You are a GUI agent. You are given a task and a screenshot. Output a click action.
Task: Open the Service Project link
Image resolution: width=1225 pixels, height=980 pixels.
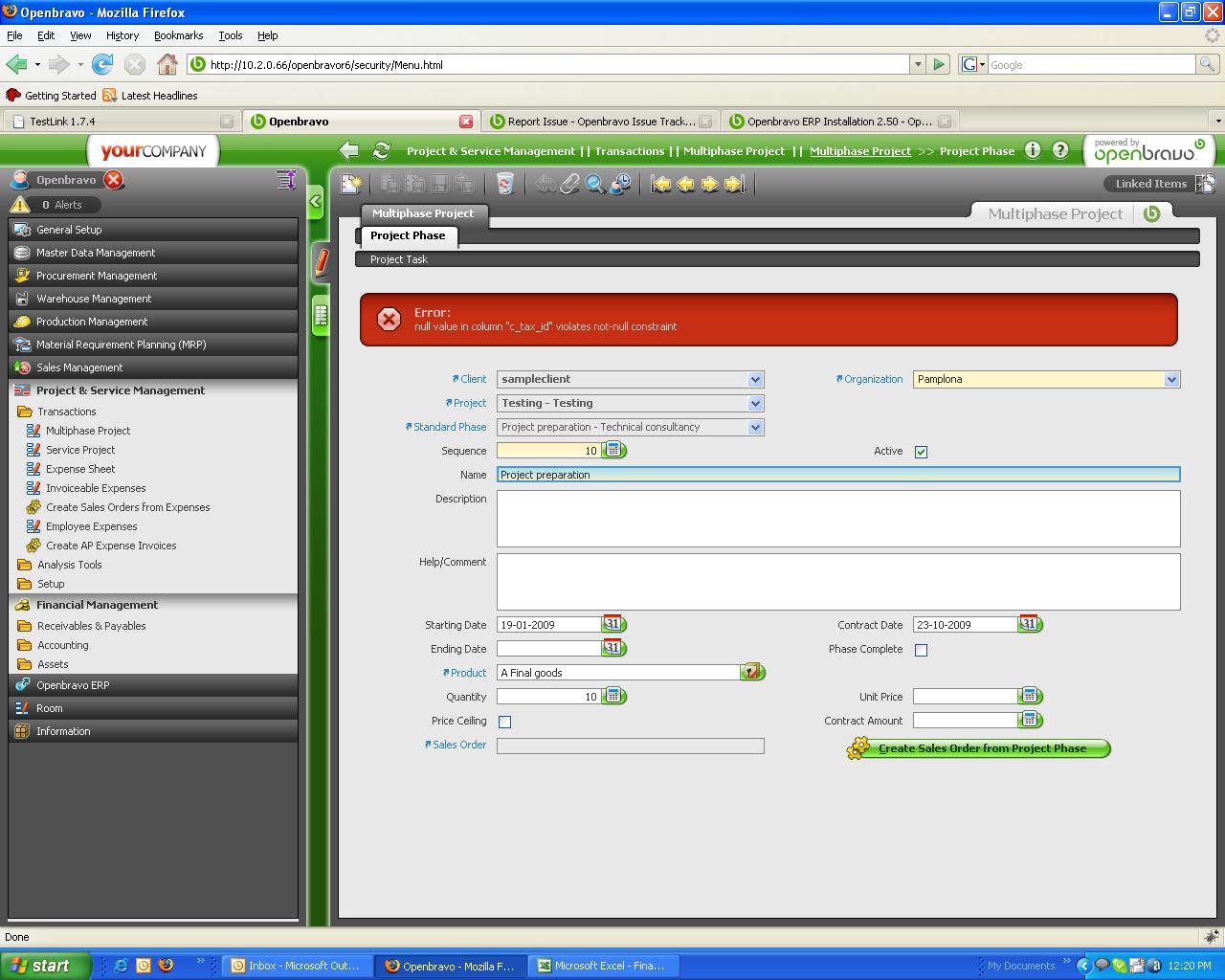pos(80,450)
